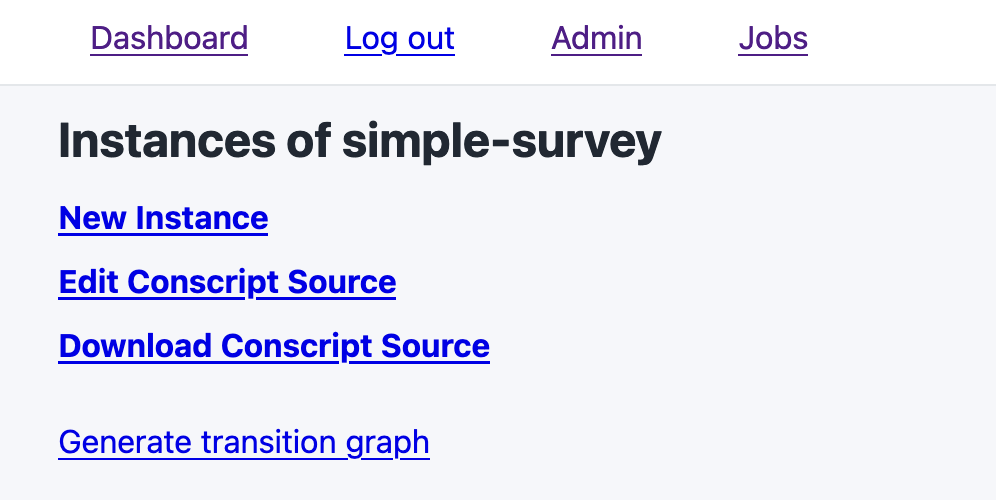This screenshot has width=996, height=500.
Task: Open the Jobs navigation link
Action: [x=773, y=39]
